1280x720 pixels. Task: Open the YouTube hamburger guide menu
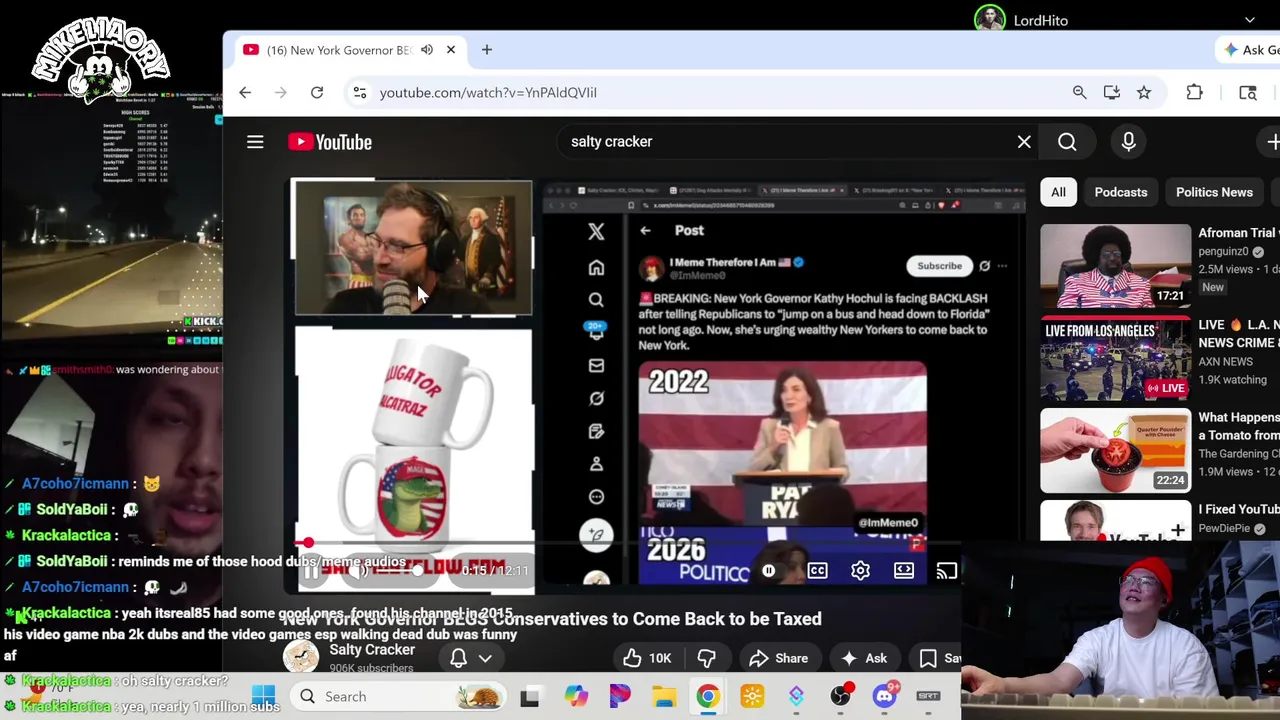255,142
